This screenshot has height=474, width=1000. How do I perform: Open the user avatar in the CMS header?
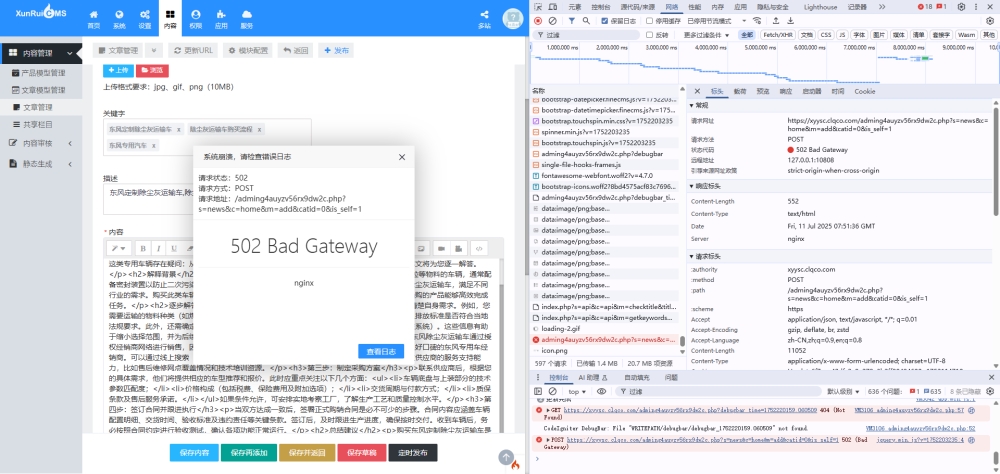tap(512, 19)
